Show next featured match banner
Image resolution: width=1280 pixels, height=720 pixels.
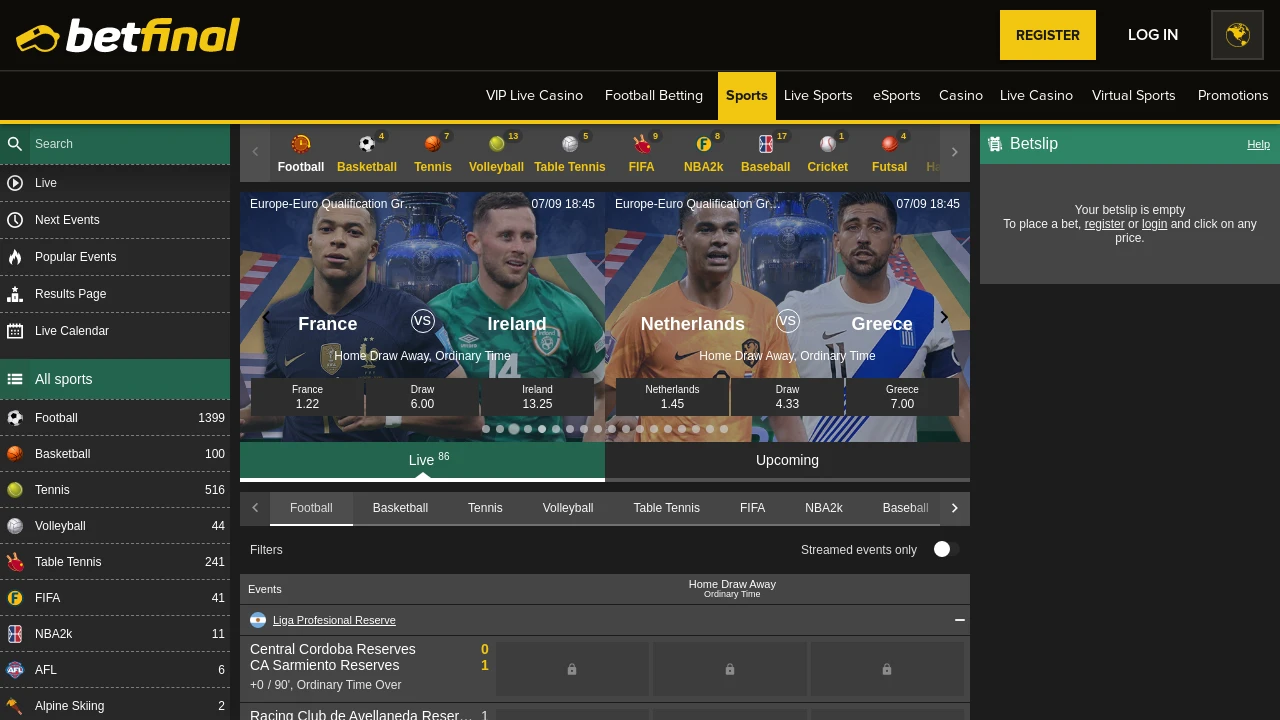tap(944, 317)
